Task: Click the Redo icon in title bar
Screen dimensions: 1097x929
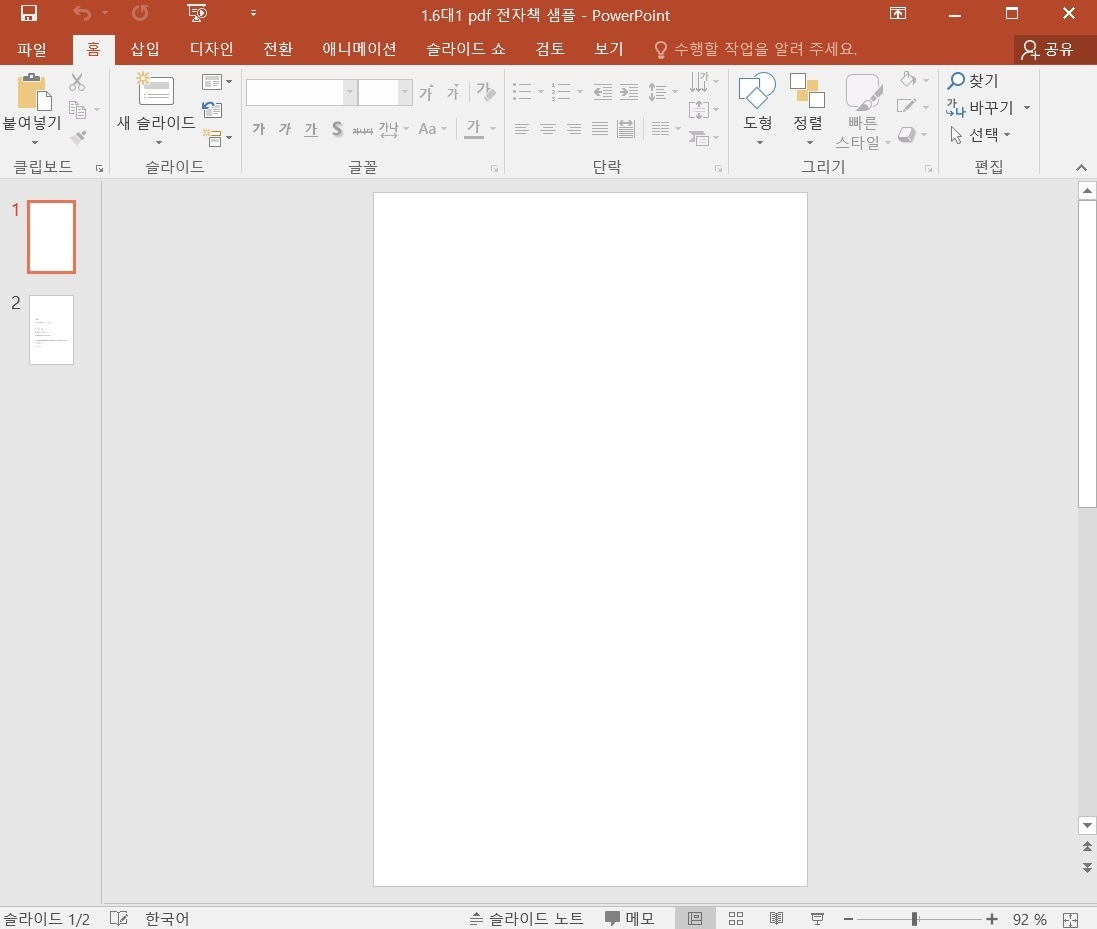Action: click(140, 13)
